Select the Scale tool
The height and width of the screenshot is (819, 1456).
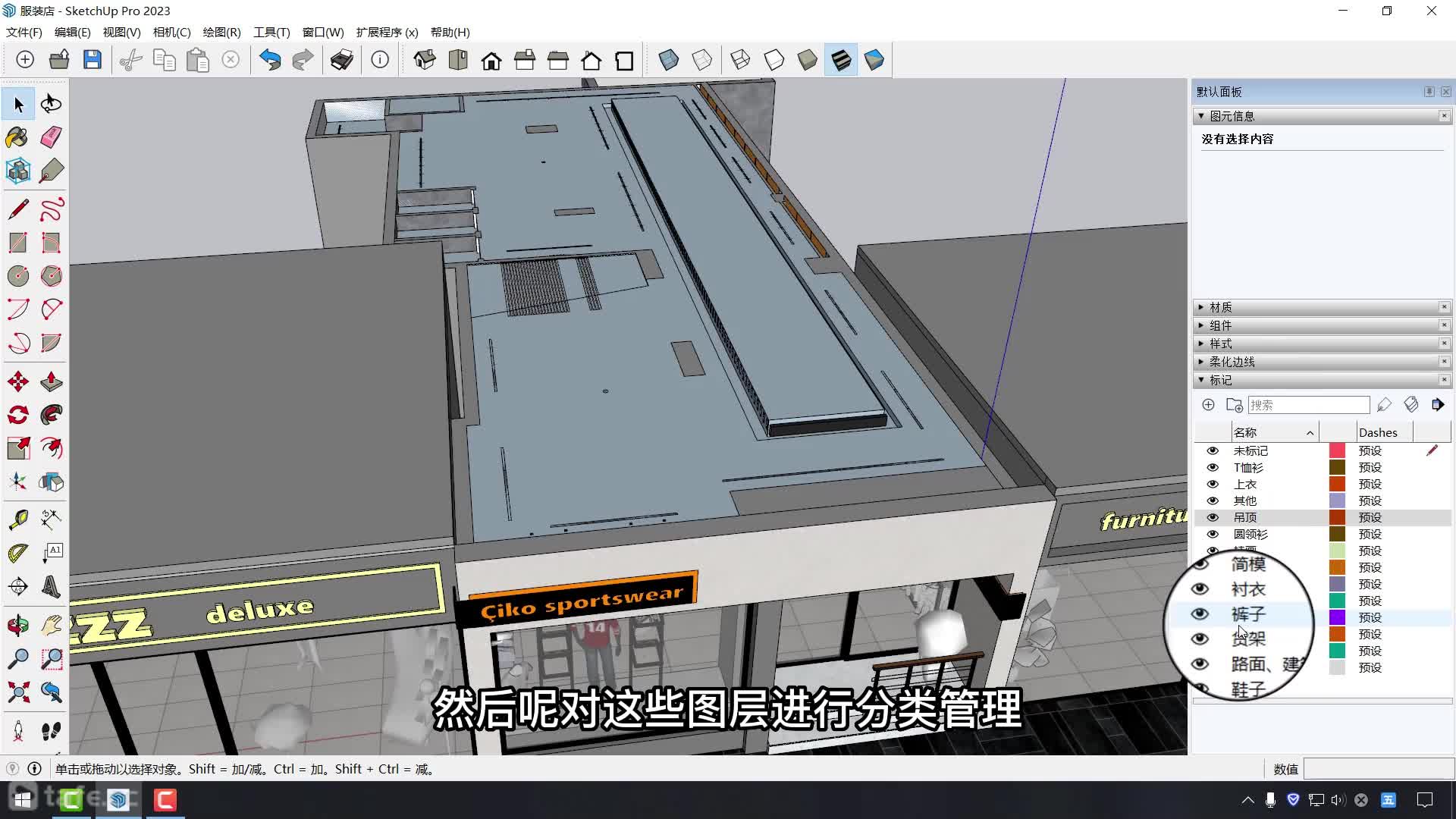click(18, 448)
